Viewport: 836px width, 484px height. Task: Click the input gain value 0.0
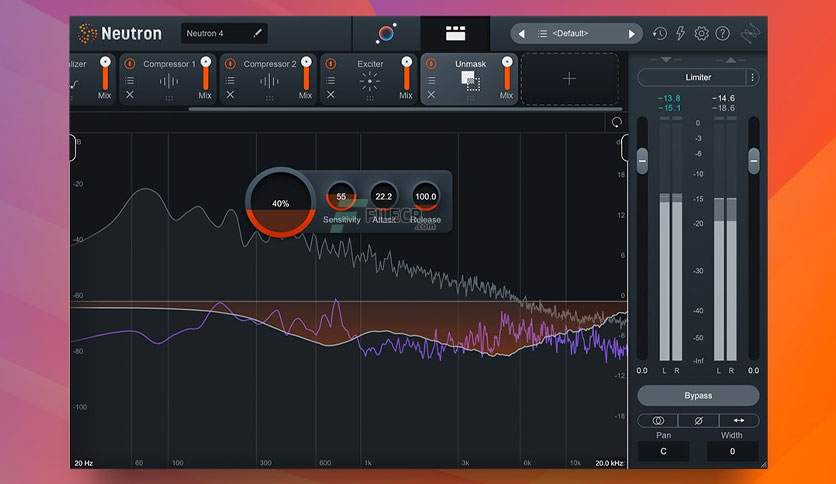click(642, 370)
